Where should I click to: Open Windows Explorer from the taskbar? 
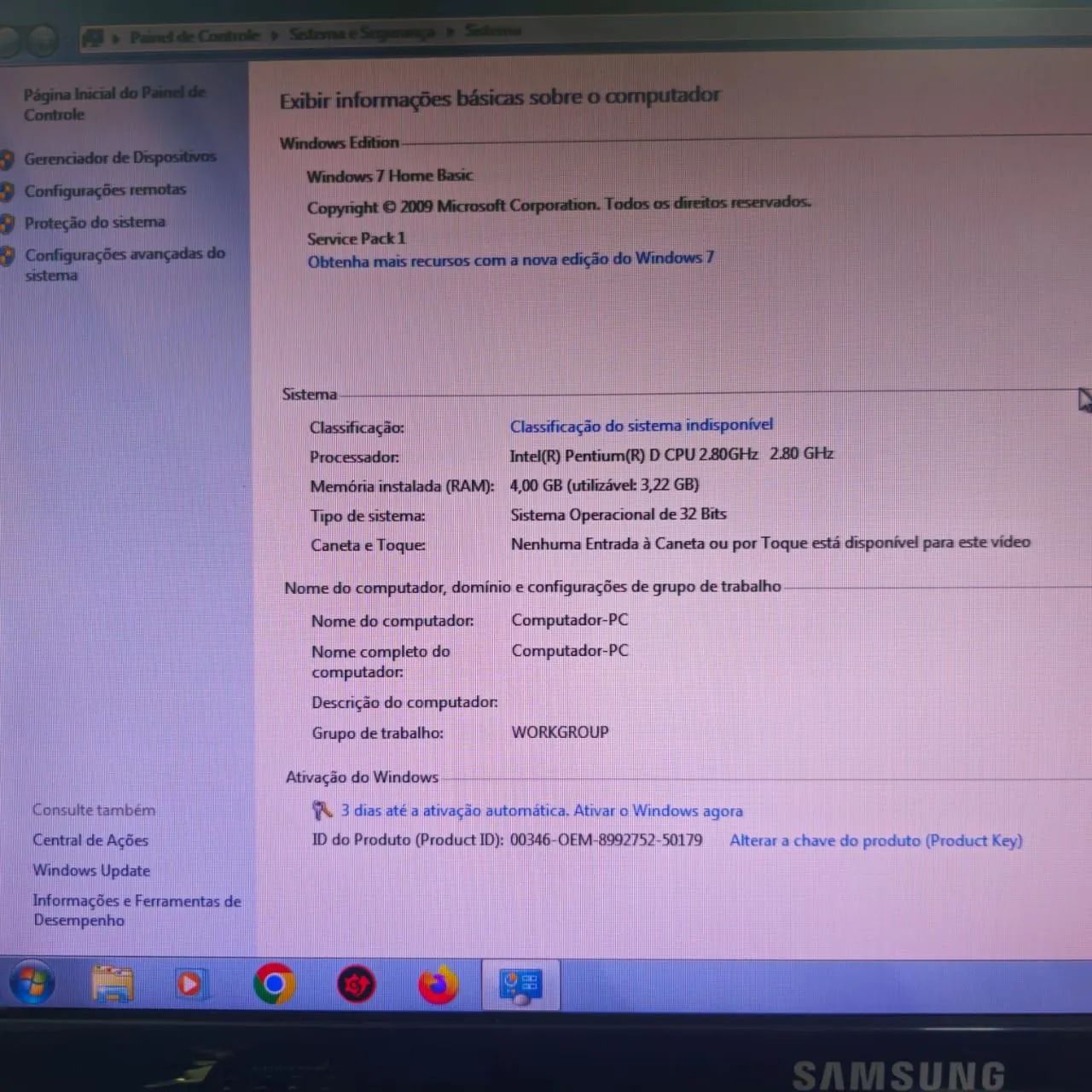tap(112, 984)
